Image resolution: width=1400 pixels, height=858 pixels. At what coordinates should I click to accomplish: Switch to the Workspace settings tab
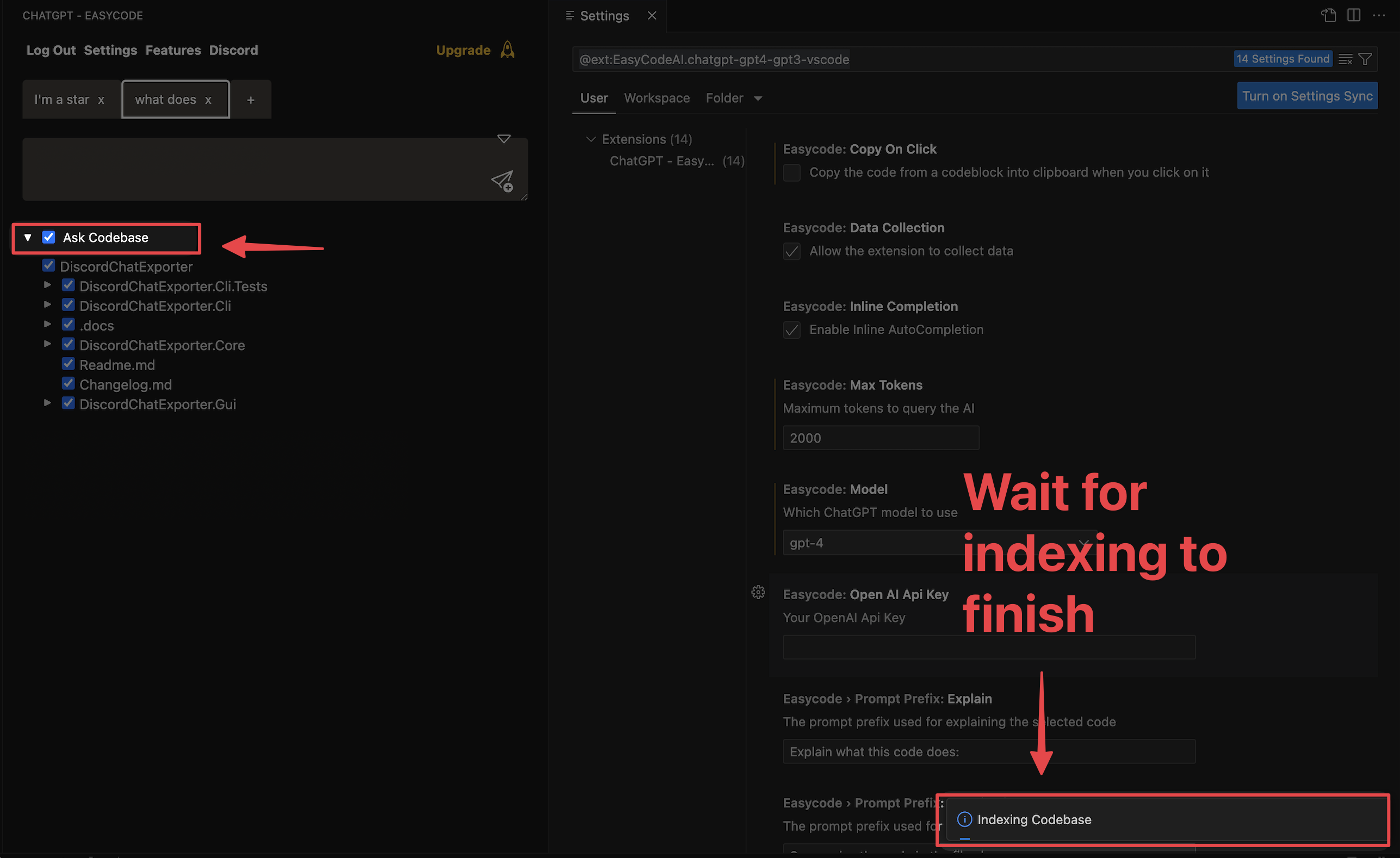(x=656, y=98)
